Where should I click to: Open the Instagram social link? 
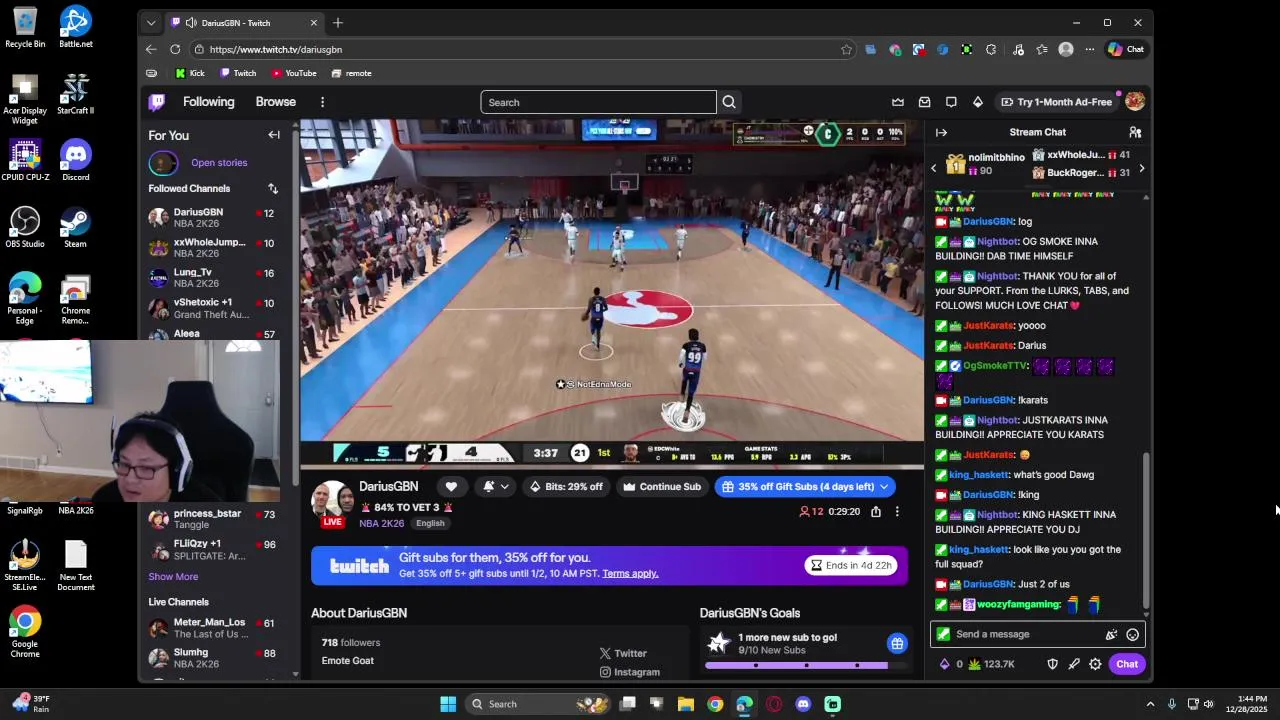click(630, 672)
